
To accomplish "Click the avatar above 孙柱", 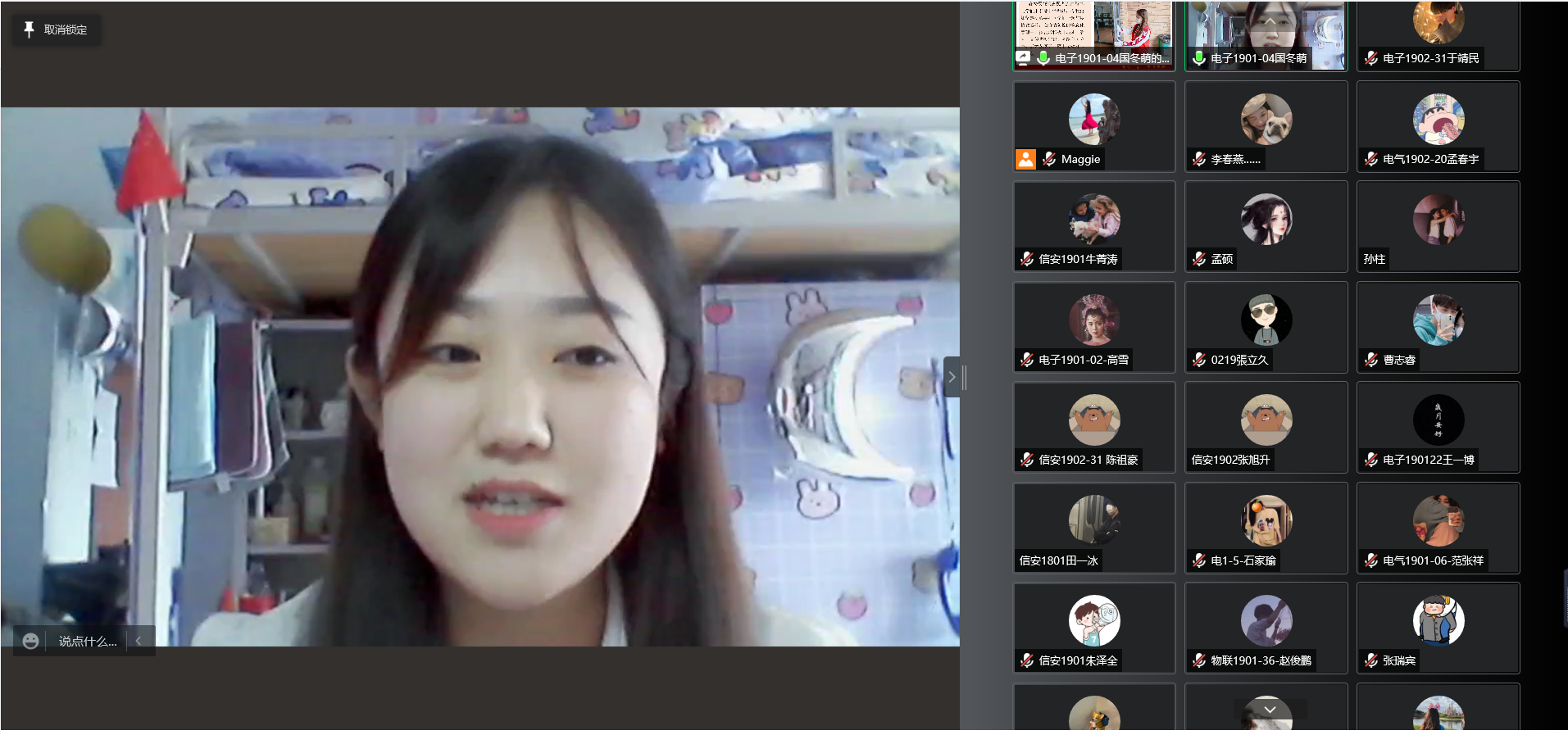I will [1438, 220].
